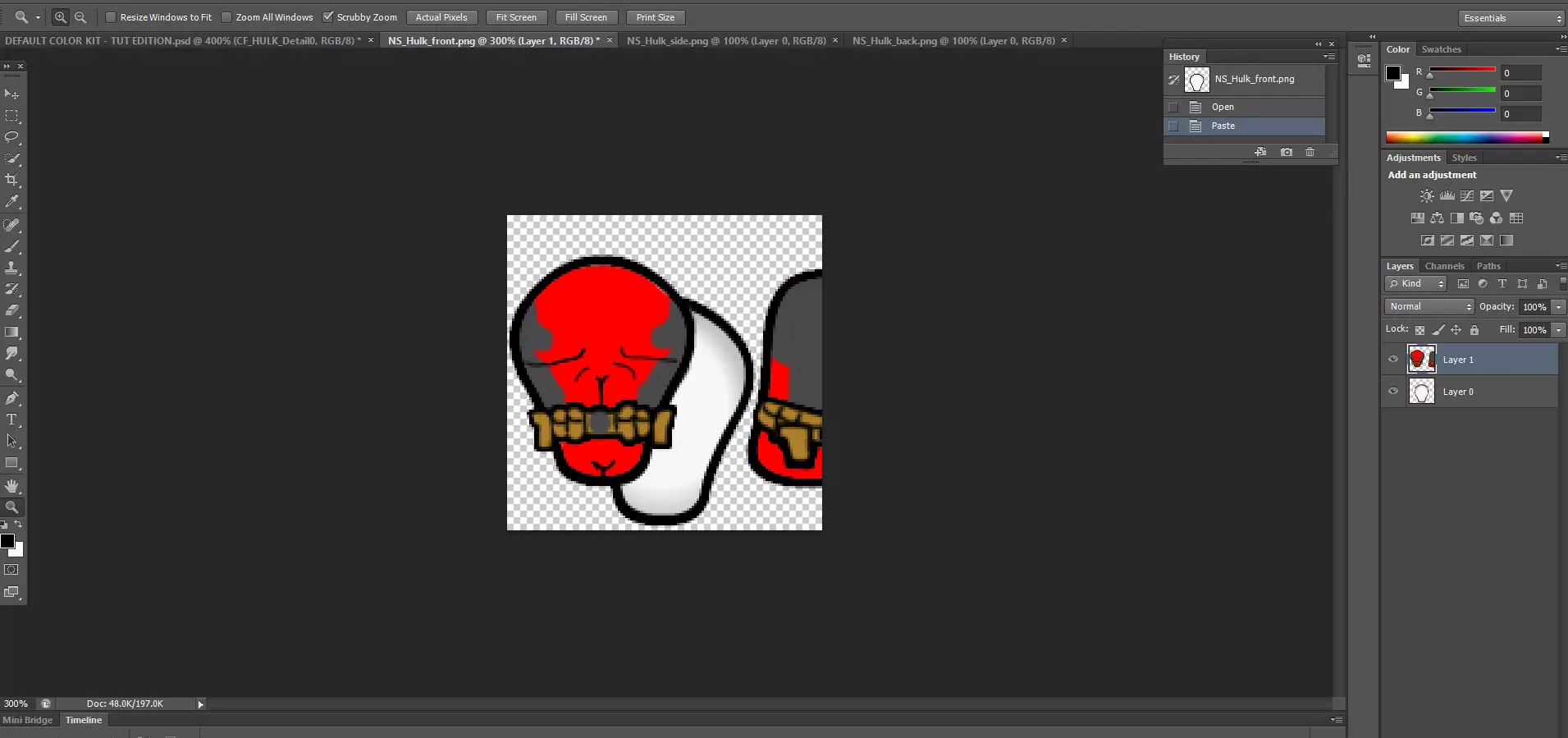1568x738 pixels.
Task: Open the Opacity slider dropdown arrow
Action: (1558, 307)
